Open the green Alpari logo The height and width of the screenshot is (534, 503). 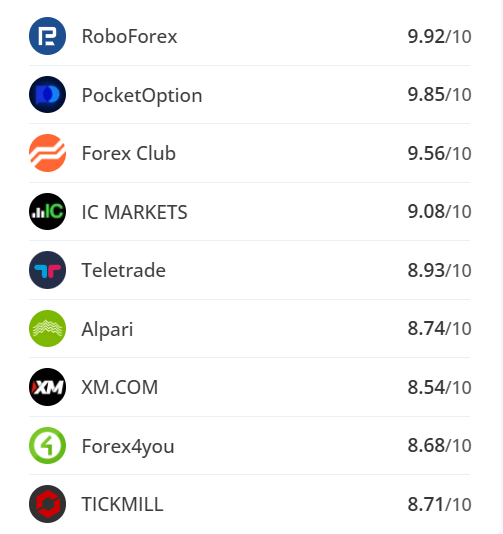[47, 329]
